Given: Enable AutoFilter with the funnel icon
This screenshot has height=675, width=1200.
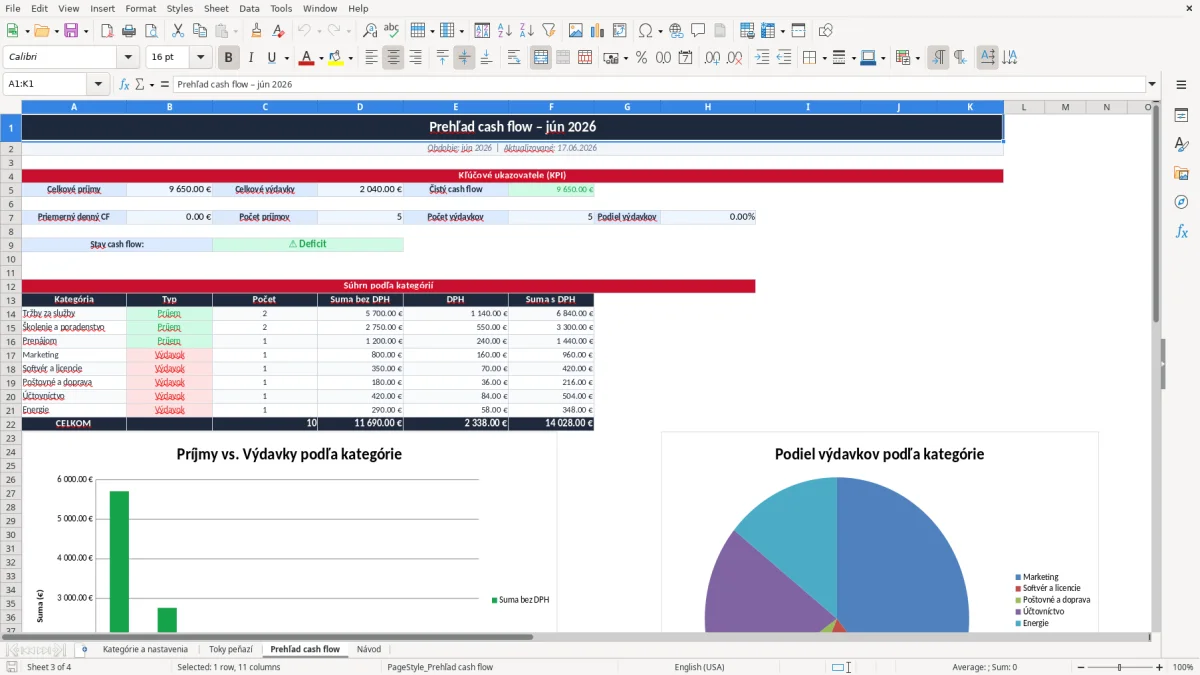Looking at the screenshot, I should pos(548,31).
